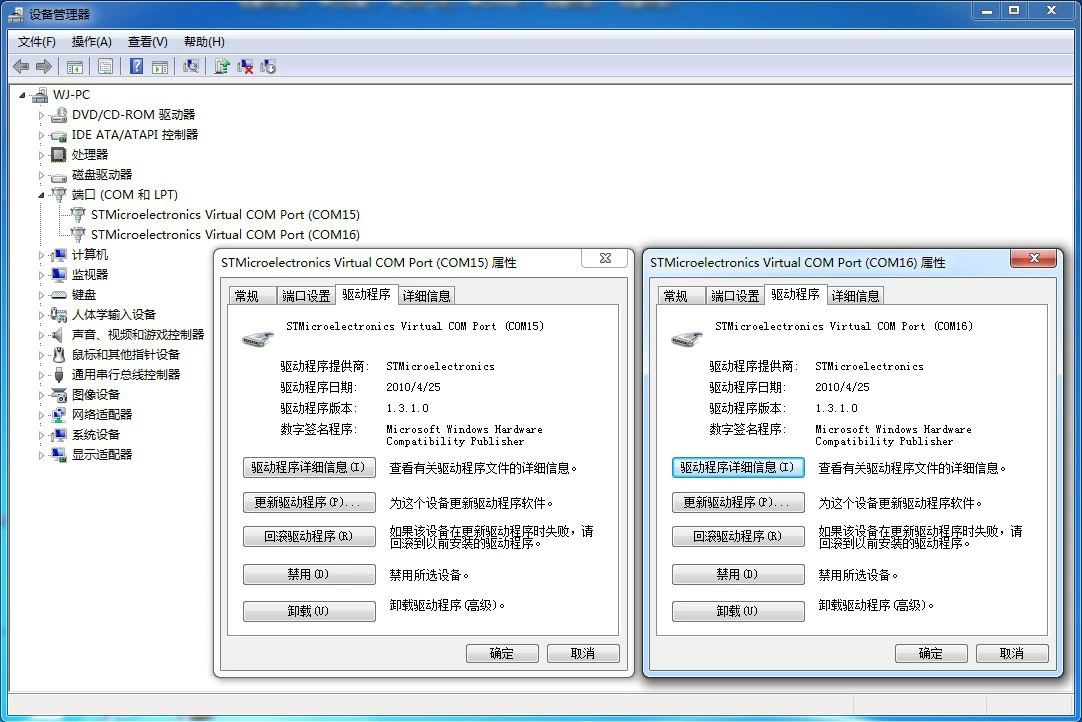Expand the 磁盘驱动器 node

(41, 175)
